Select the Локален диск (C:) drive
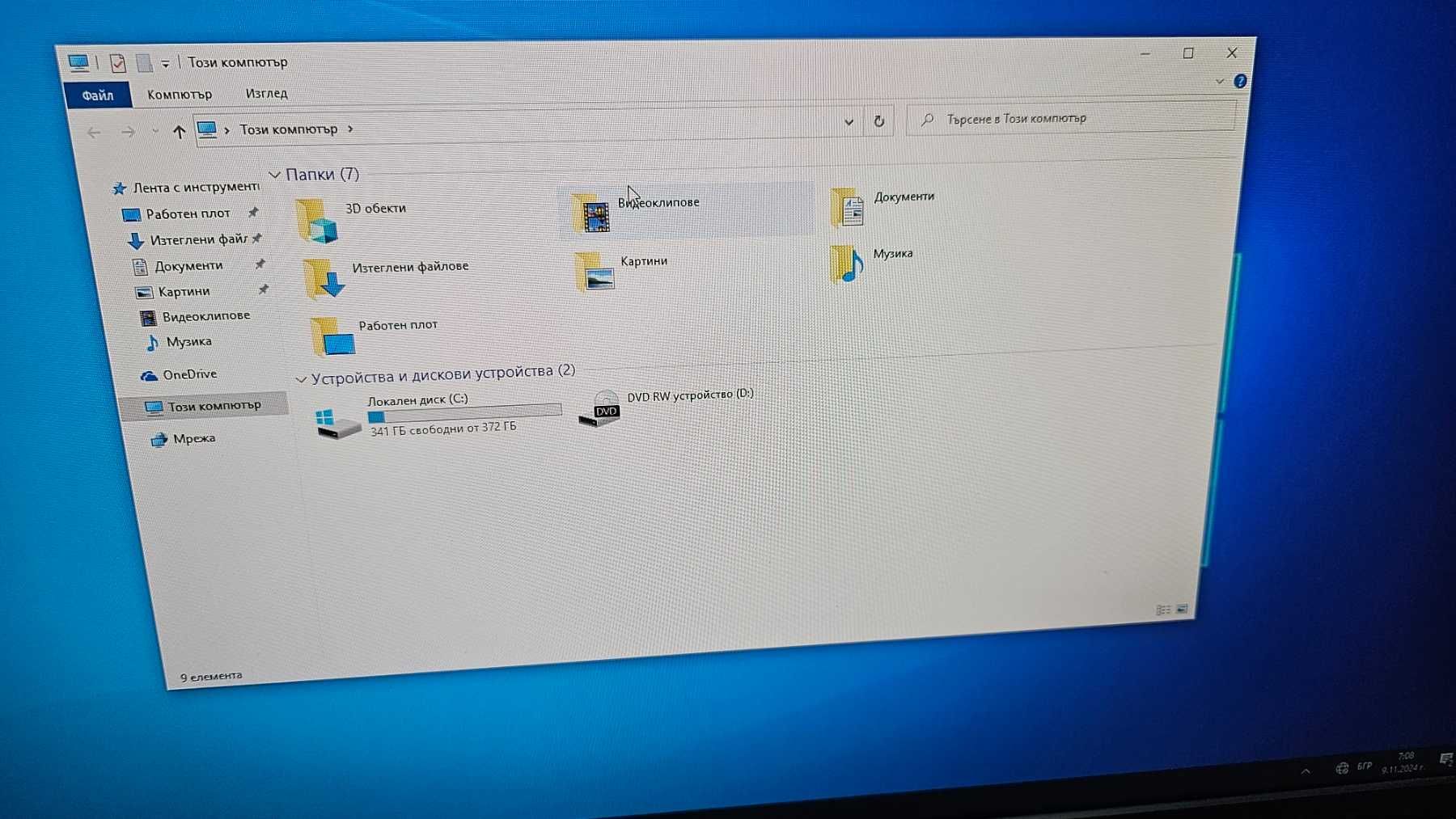Viewport: 1456px width, 819px height. coord(438,416)
